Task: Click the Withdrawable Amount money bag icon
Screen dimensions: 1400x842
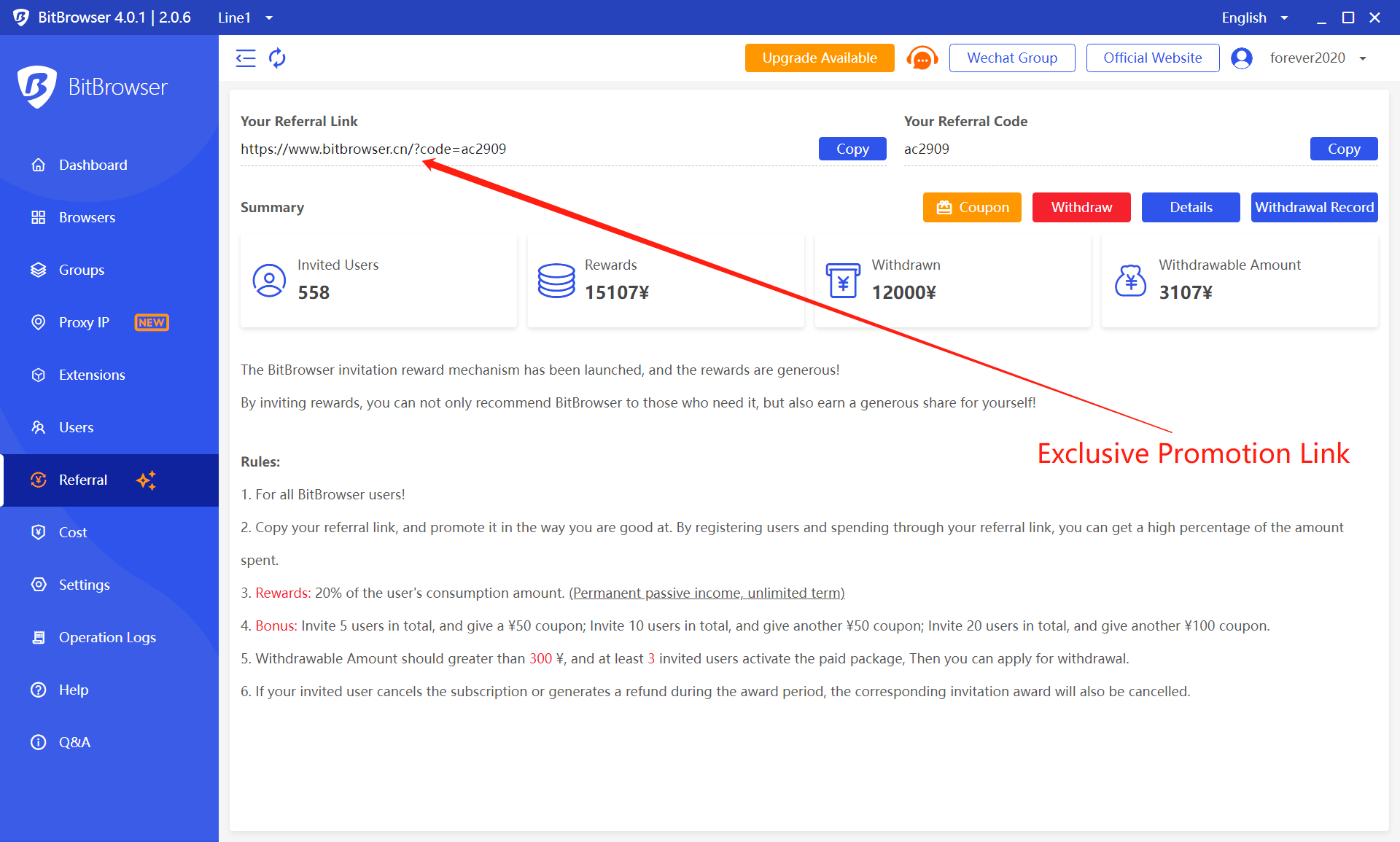Action: point(1130,281)
